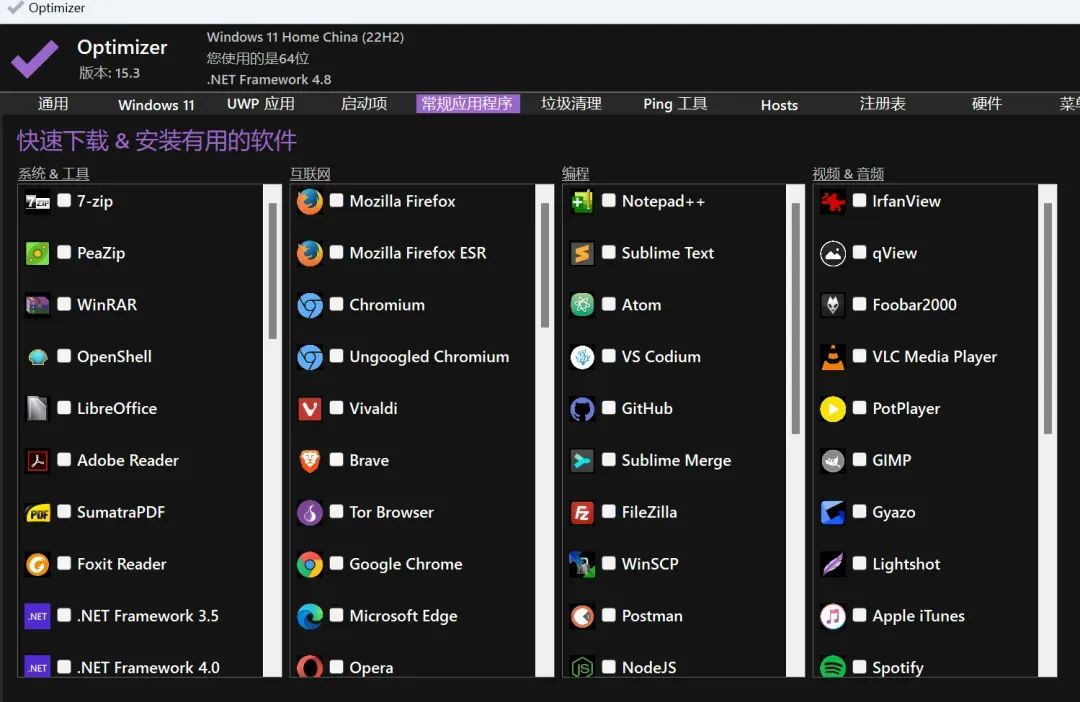
Task: Click the Google Chrome icon
Action: click(310, 564)
